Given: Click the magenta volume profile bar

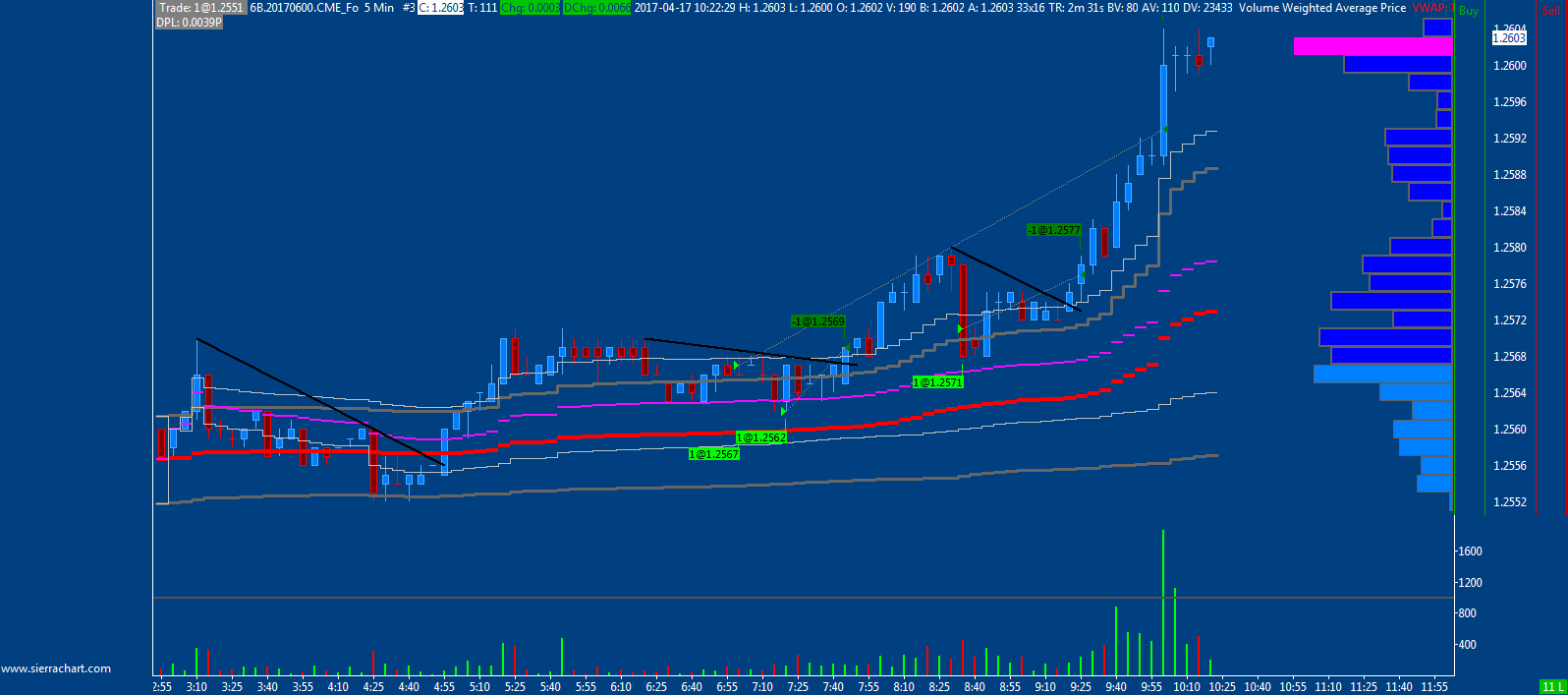Looking at the screenshot, I should (x=1372, y=46).
